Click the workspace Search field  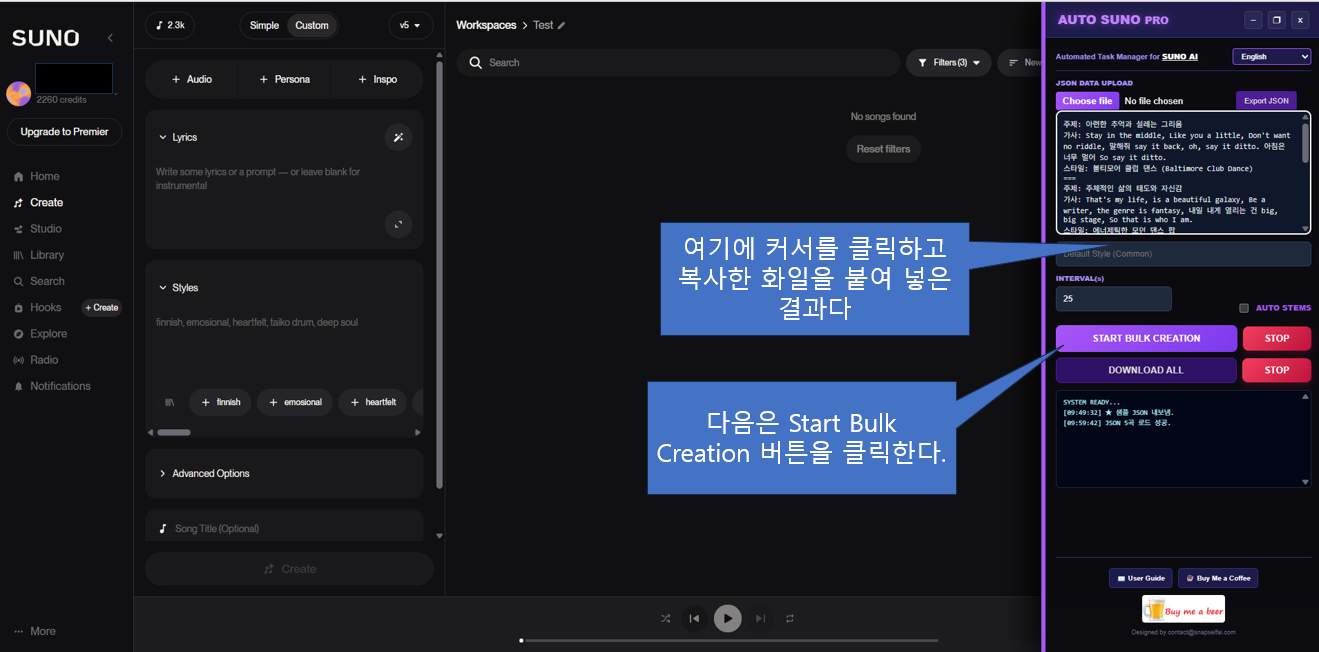pos(678,62)
